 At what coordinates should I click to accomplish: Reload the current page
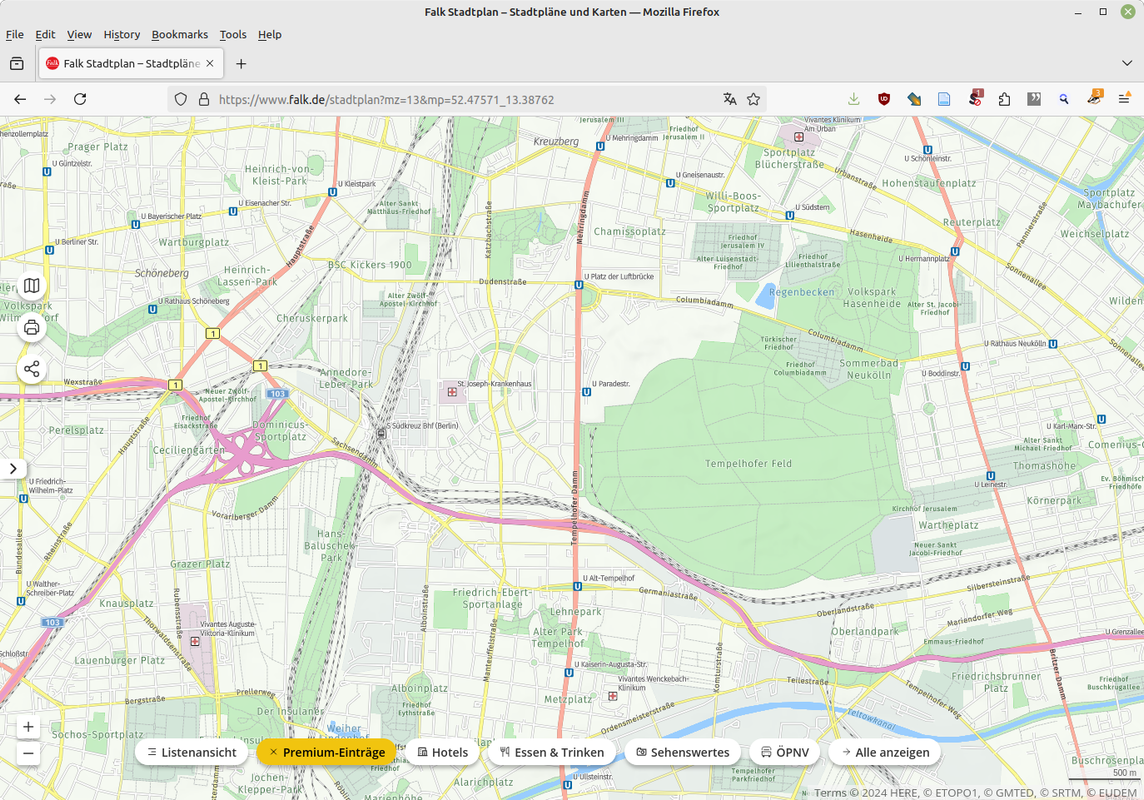[80, 99]
